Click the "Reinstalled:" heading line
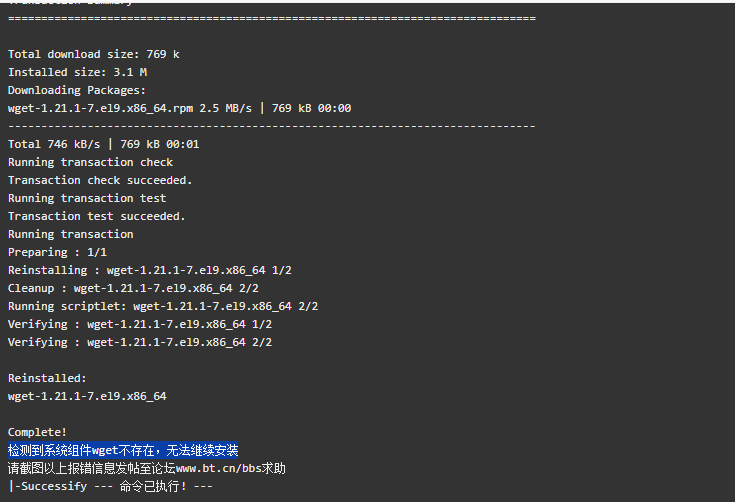Screen dimensions: 735x502 tap(47, 378)
